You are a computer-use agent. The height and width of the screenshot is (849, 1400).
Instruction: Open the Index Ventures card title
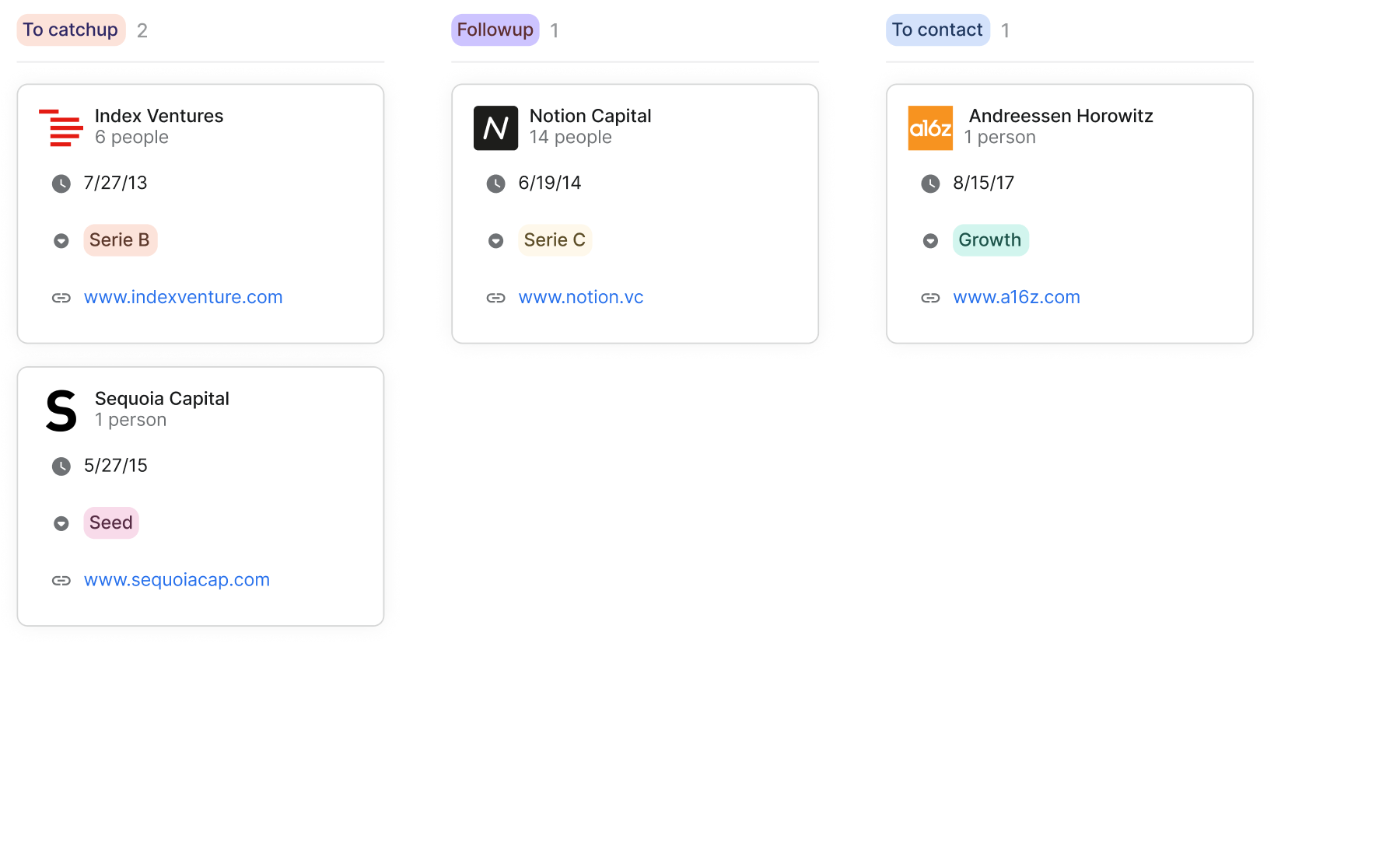pos(159,116)
